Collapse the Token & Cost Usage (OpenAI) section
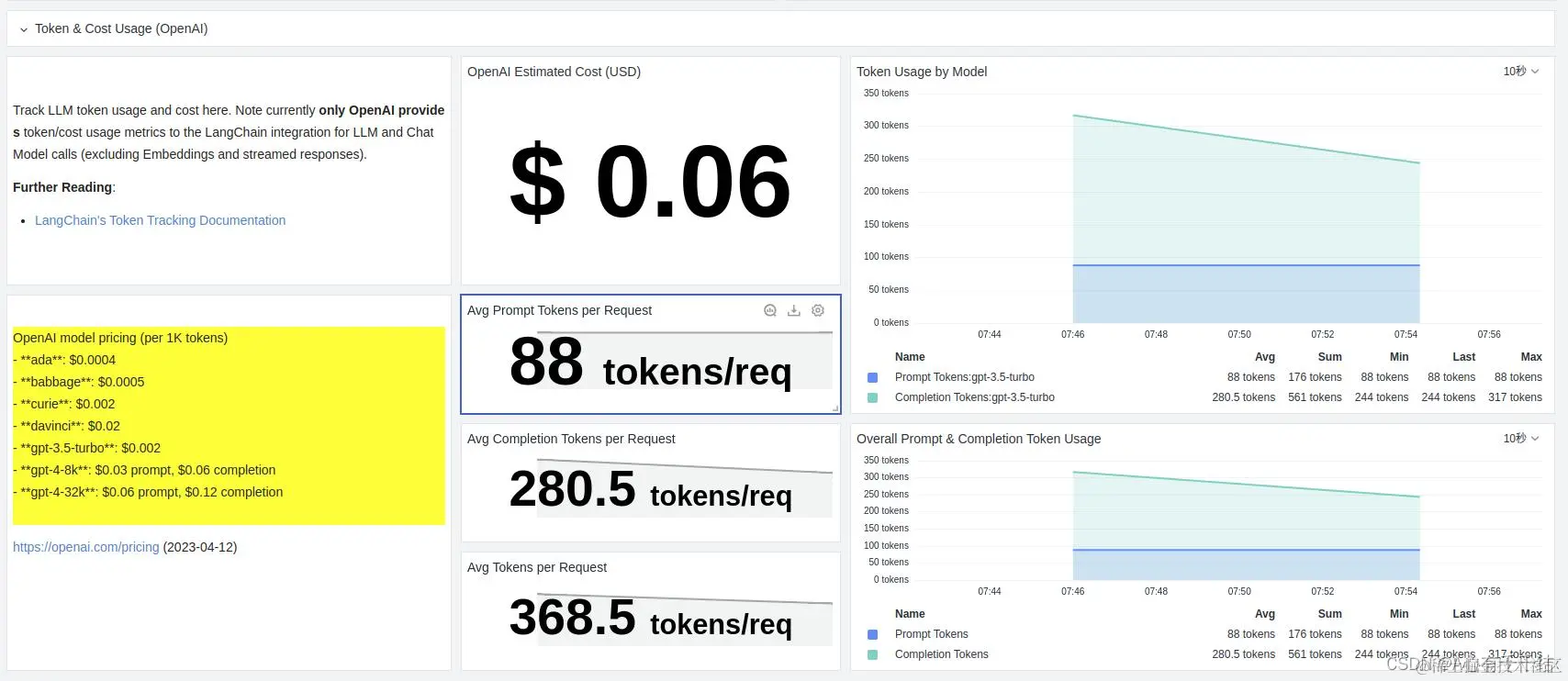The height and width of the screenshot is (681, 1568). tap(23, 29)
